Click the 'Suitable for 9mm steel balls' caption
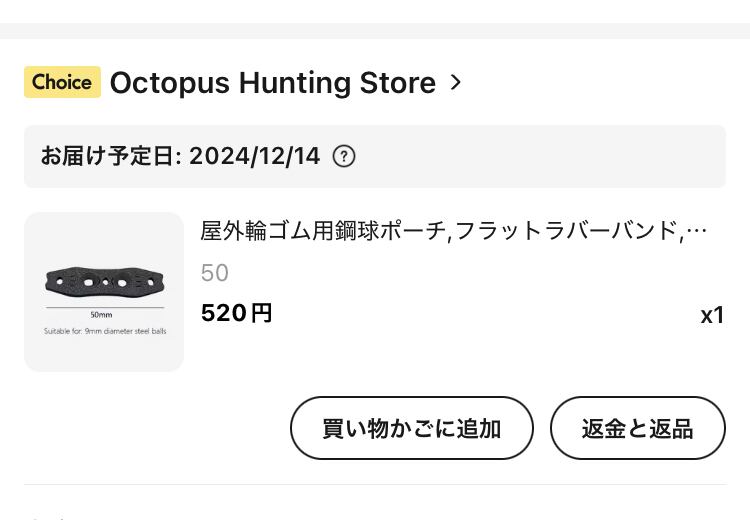 [104, 330]
